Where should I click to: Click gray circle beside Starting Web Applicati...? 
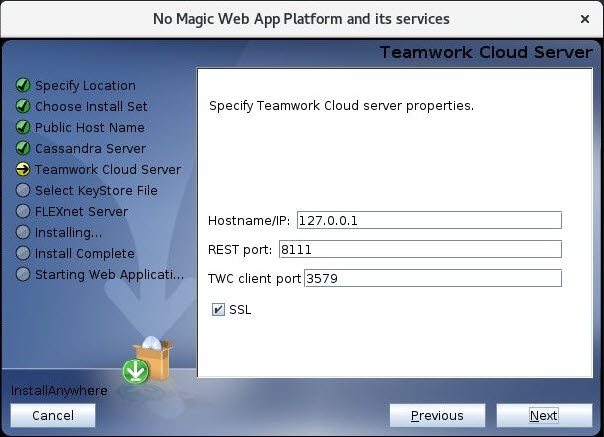pos(23,274)
